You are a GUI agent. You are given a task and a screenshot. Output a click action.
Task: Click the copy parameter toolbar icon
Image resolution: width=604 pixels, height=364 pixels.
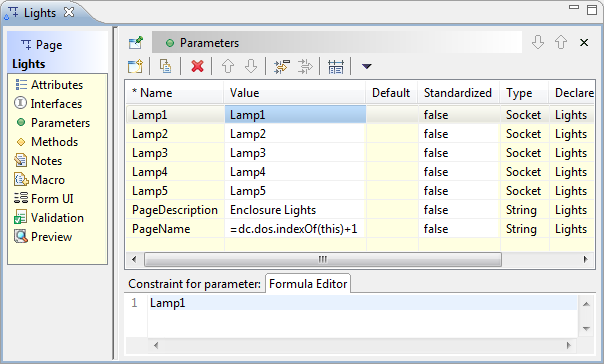[x=166, y=66]
